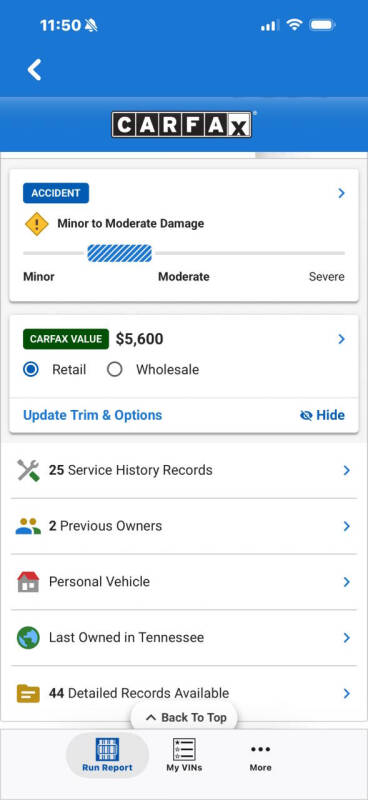Tap the back arrow in the header

click(x=34, y=69)
